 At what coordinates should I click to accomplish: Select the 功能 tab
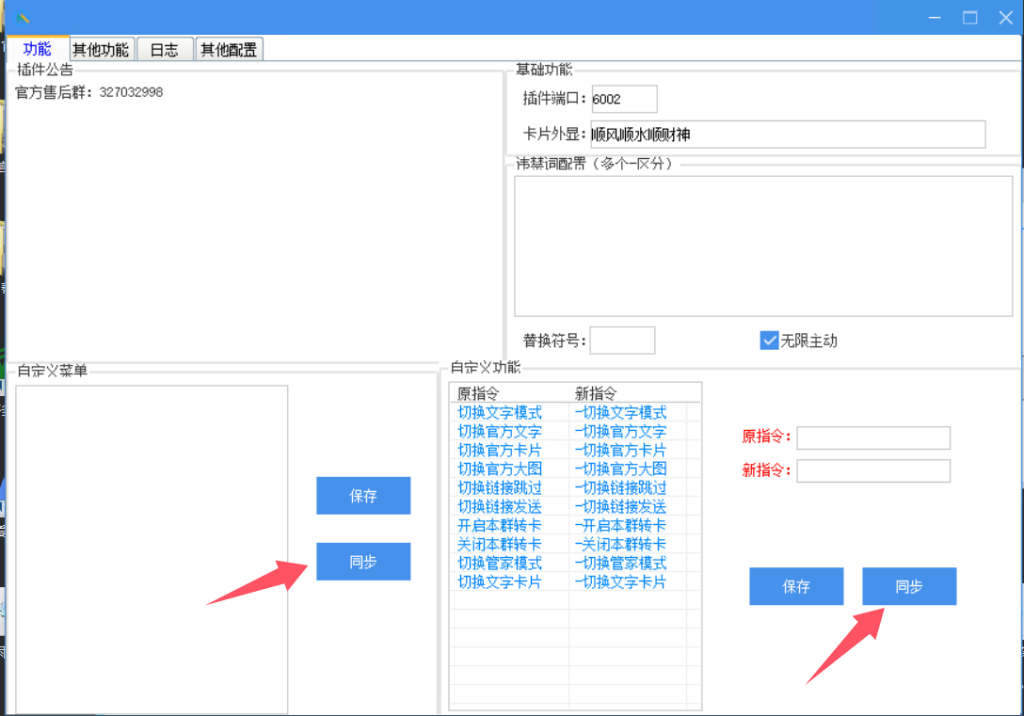click(x=37, y=49)
